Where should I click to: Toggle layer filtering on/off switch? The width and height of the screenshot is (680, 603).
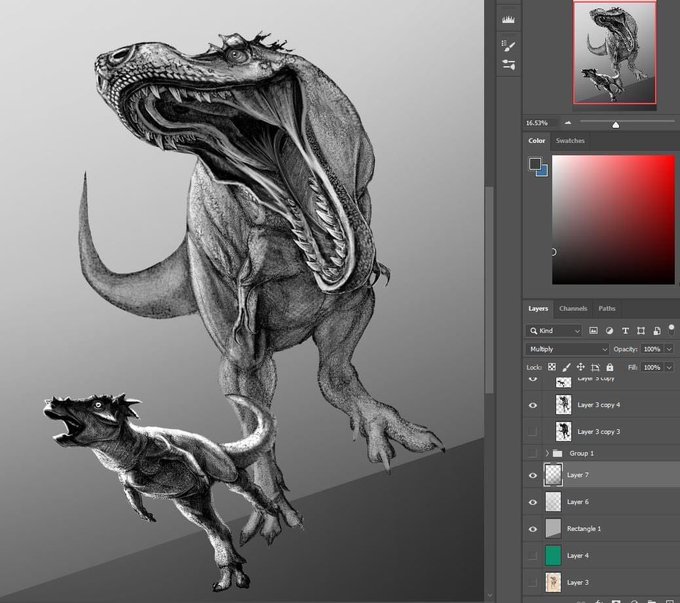coord(672,328)
